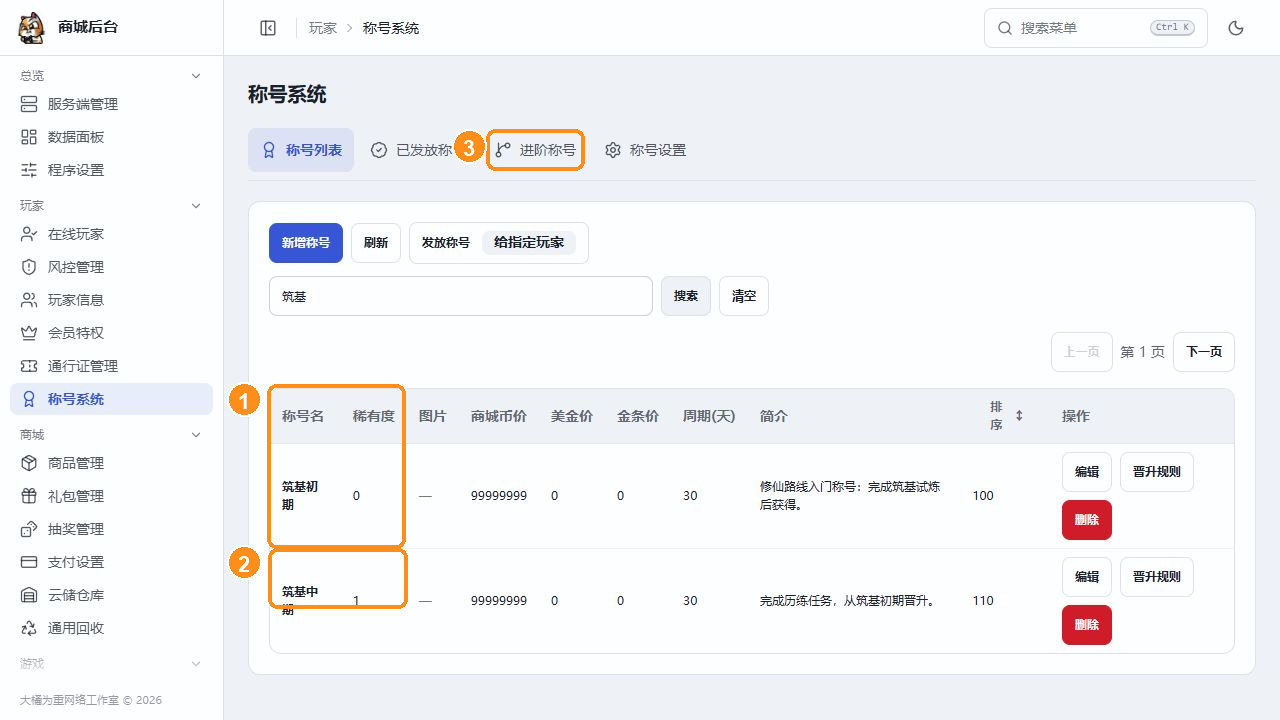Focus the 搜索菜单 search box

click(1096, 28)
